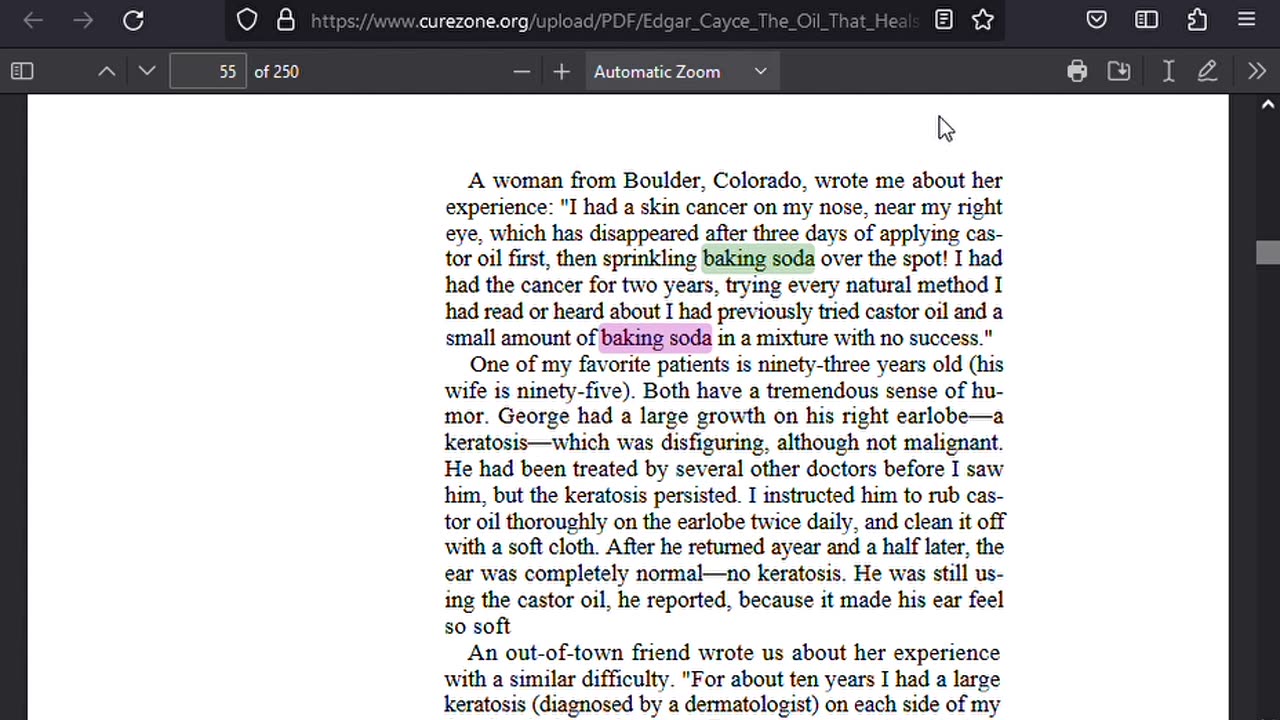Viewport: 1280px width, 720px height.
Task: Activate draw annotation pencil tool
Action: [1207, 71]
